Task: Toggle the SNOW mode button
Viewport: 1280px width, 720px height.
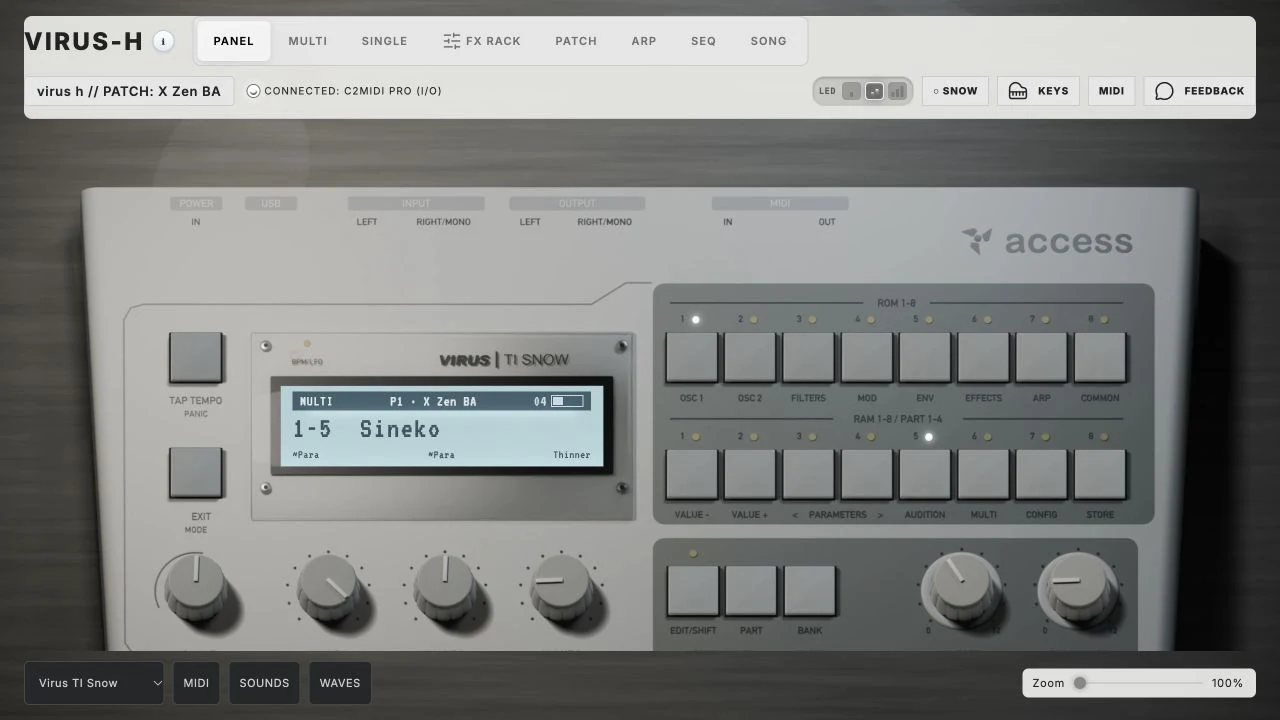Action: (955, 91)
